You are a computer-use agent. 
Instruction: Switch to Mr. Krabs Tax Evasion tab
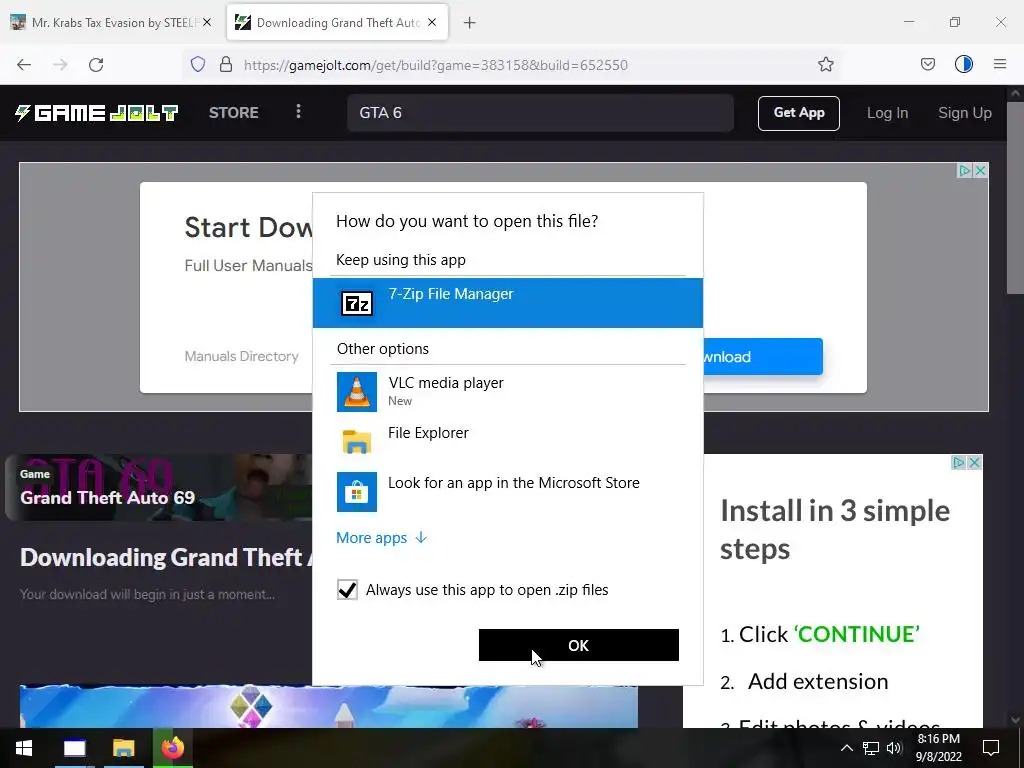pos(112,22)
